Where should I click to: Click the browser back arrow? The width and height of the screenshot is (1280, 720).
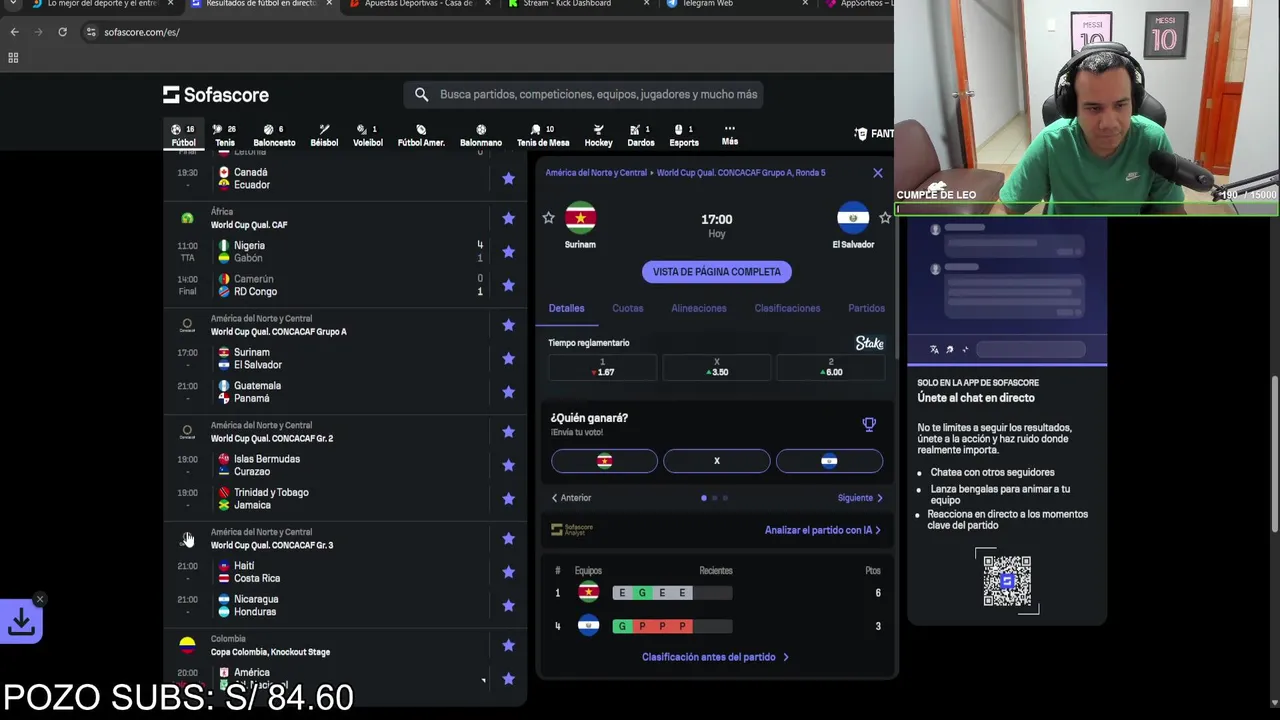pos(14,32)
